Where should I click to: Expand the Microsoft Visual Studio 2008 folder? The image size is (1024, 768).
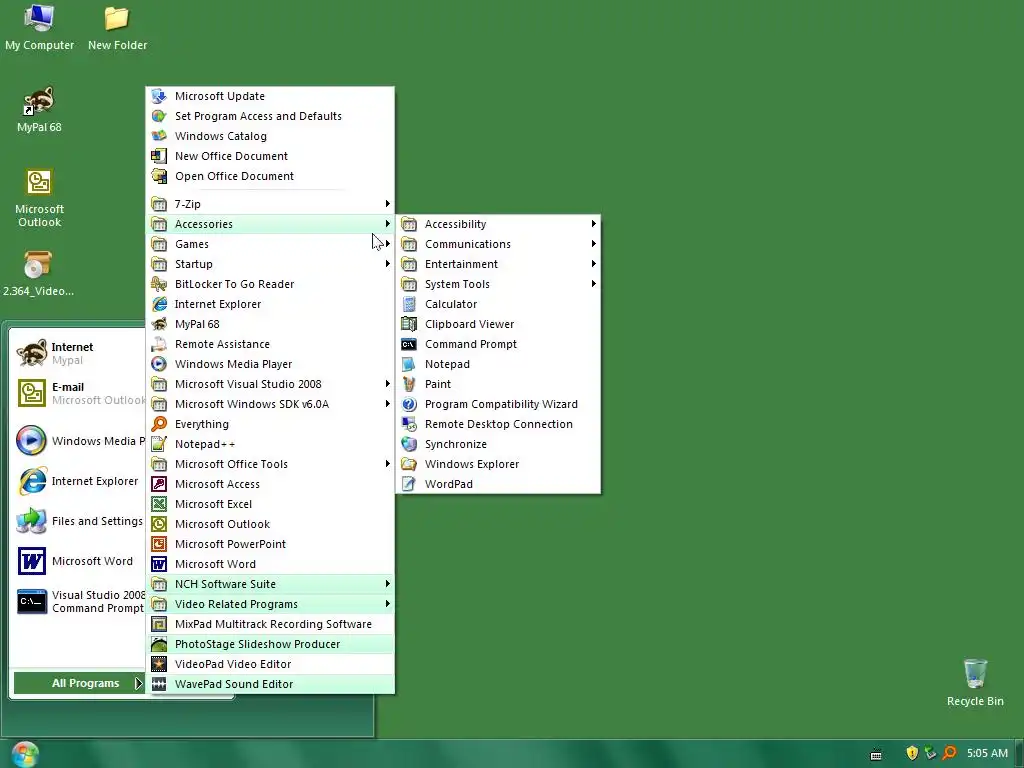[x=270, y=384]
